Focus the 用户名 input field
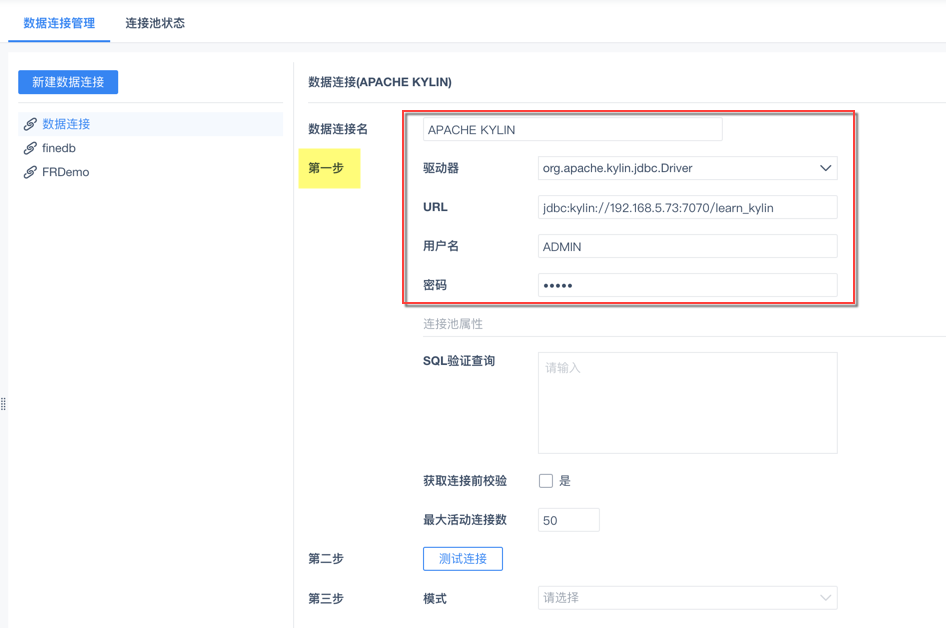 click(x=687, y=246)
